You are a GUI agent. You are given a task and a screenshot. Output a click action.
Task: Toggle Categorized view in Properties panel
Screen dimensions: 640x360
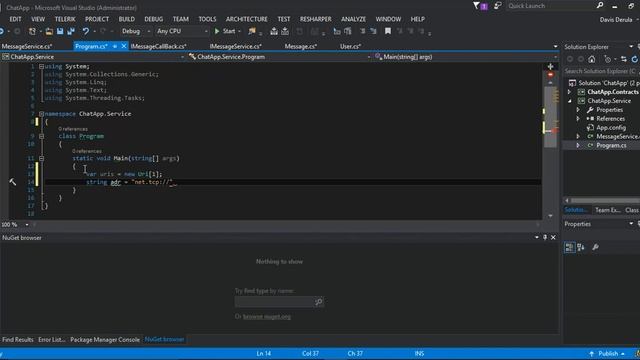569,247
